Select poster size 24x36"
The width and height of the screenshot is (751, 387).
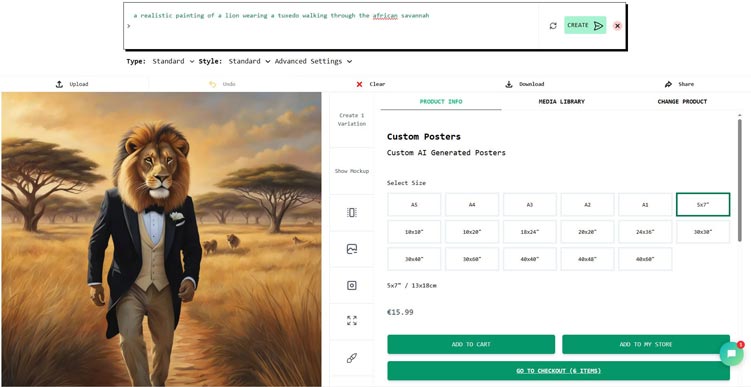pyautogui.click(x=645, y=232)
